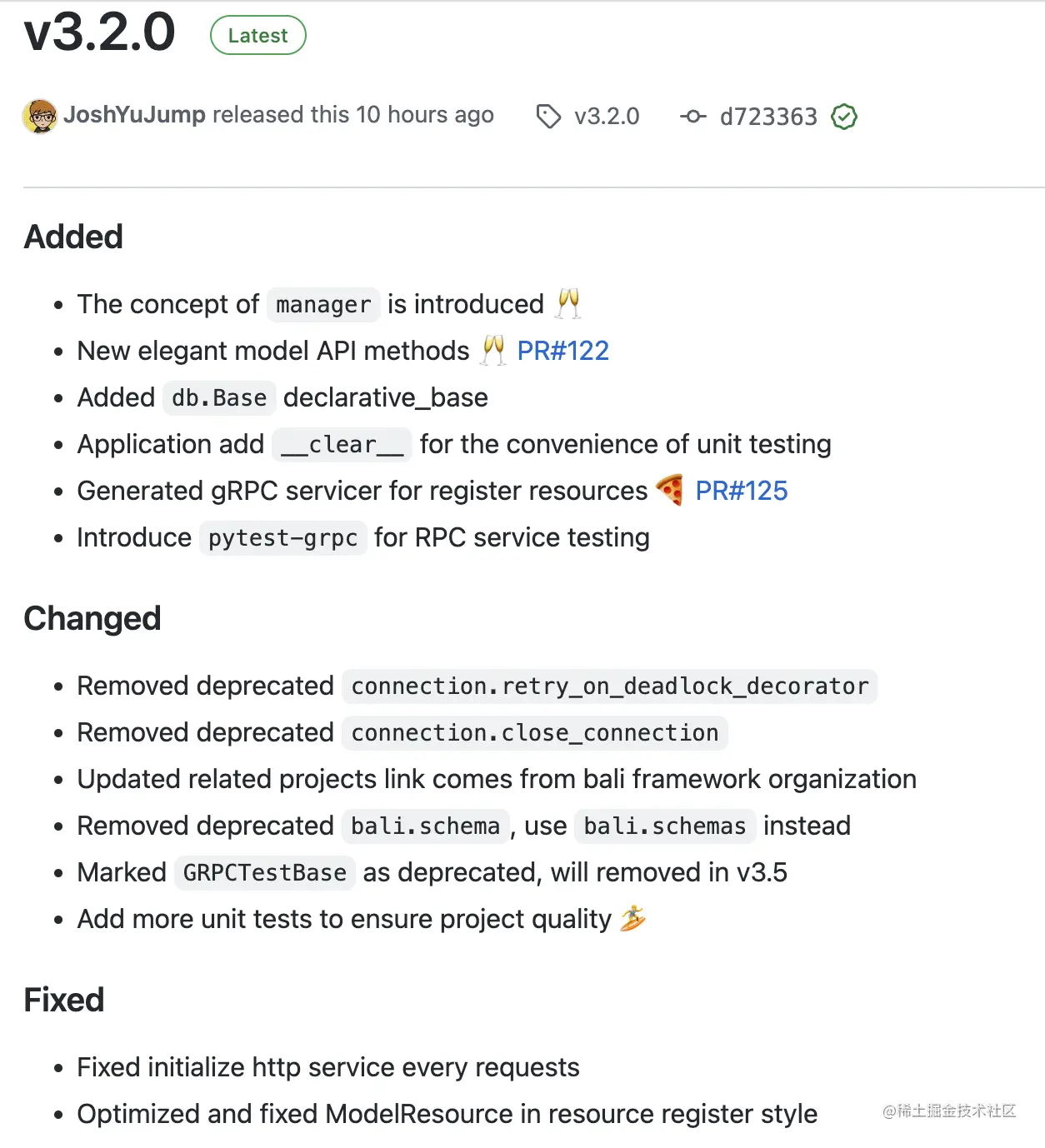Click the Latest release badge
The height and width of the screenshot is (1148, 1045).
point(258,36)
